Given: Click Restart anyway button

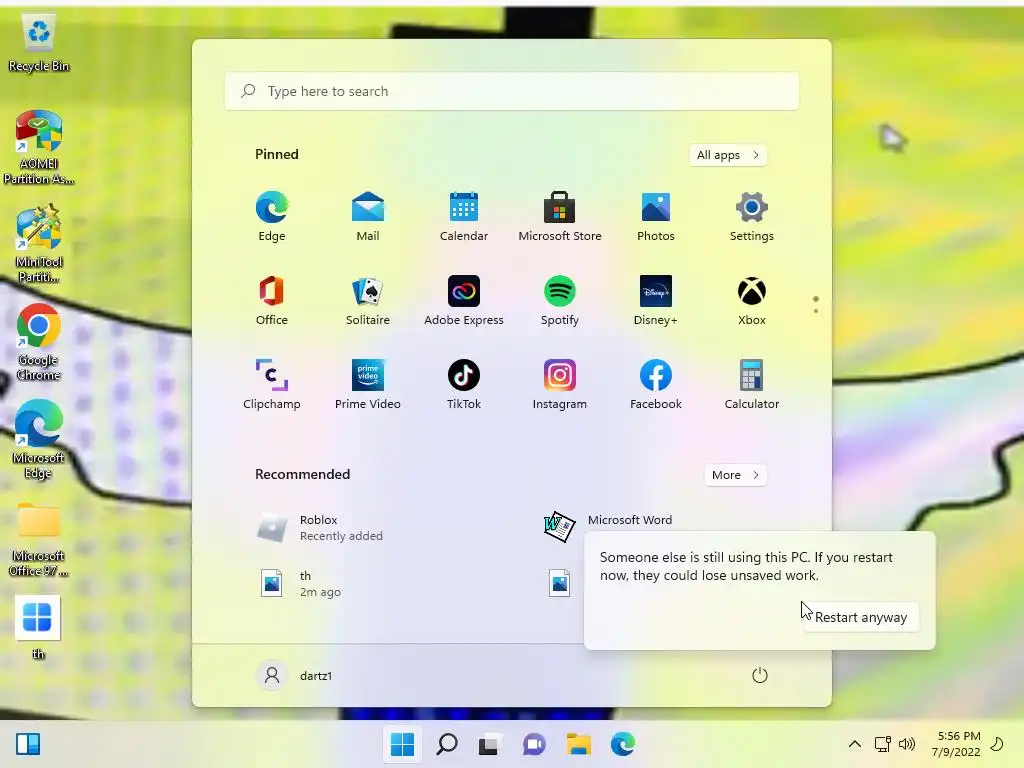Looking at the screenshot, I should [x=861, y=617].
